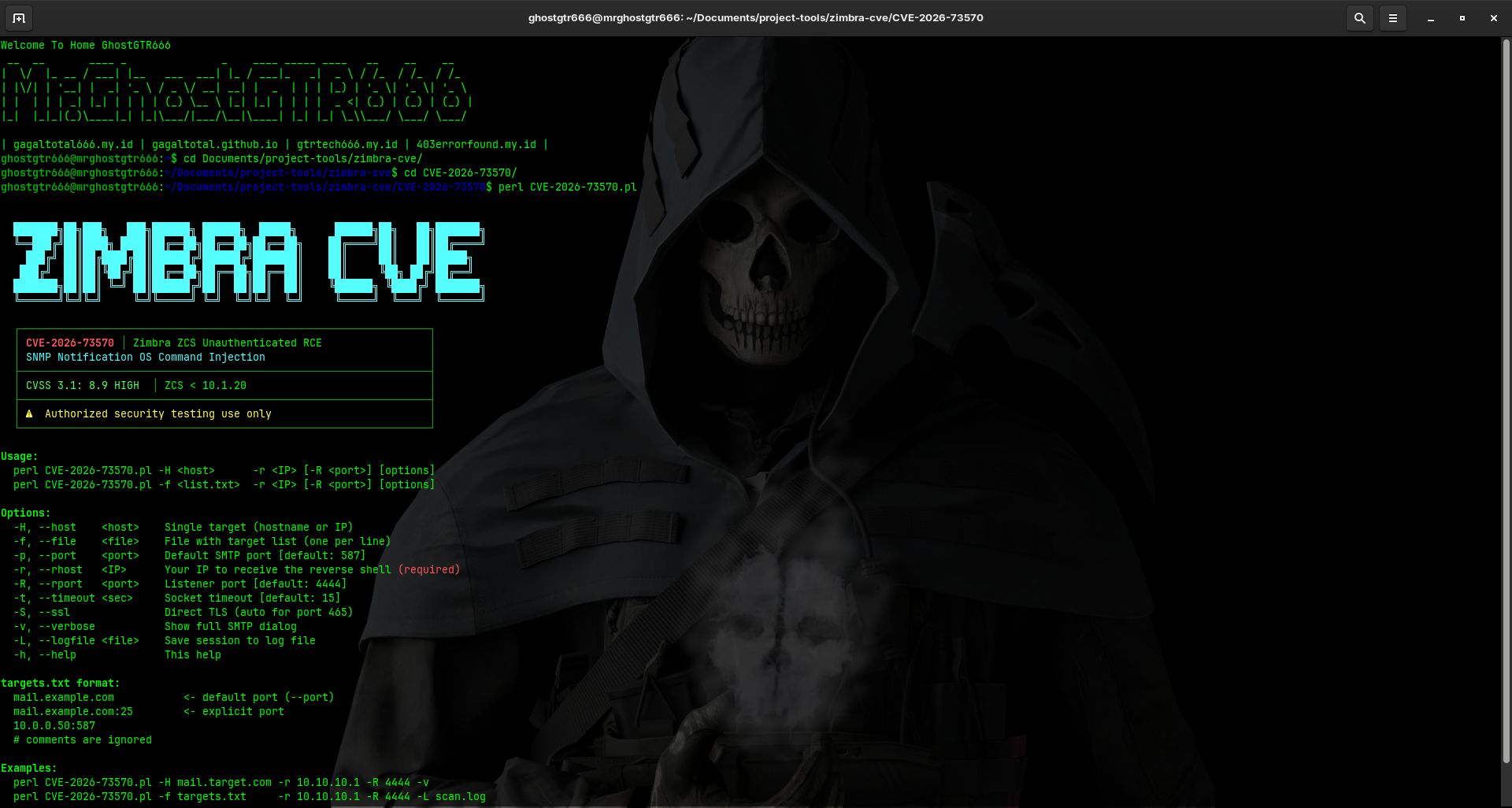The image size is (1512, 808).
Task: Click the '-h, --help' option line
Action: tap(117, 654)
